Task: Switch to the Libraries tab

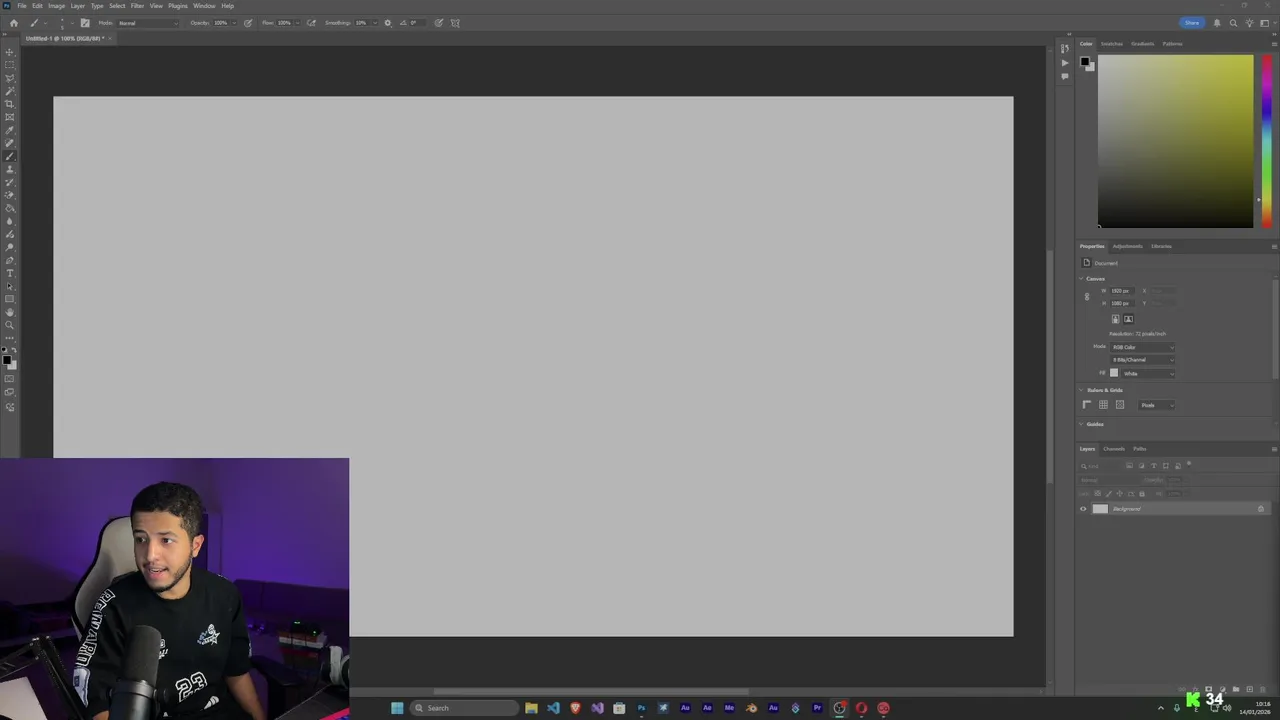Action: click(x=1161, y=246)
